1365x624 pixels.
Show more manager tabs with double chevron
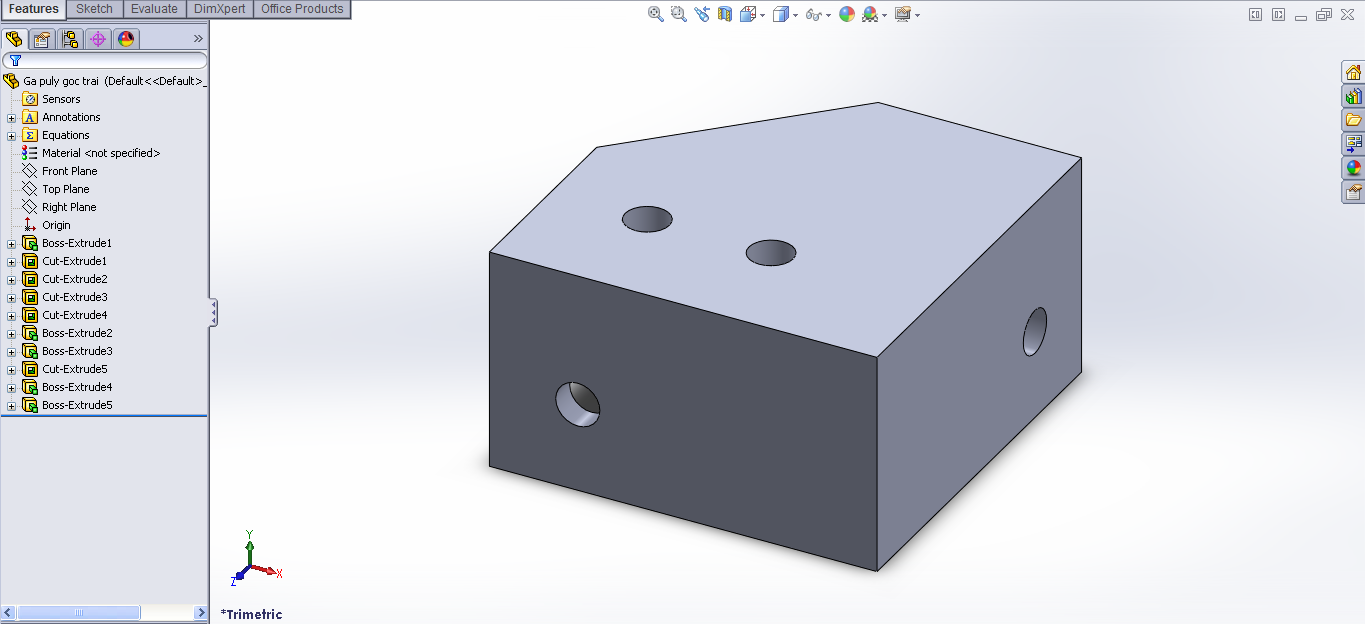tap(198, 39)
